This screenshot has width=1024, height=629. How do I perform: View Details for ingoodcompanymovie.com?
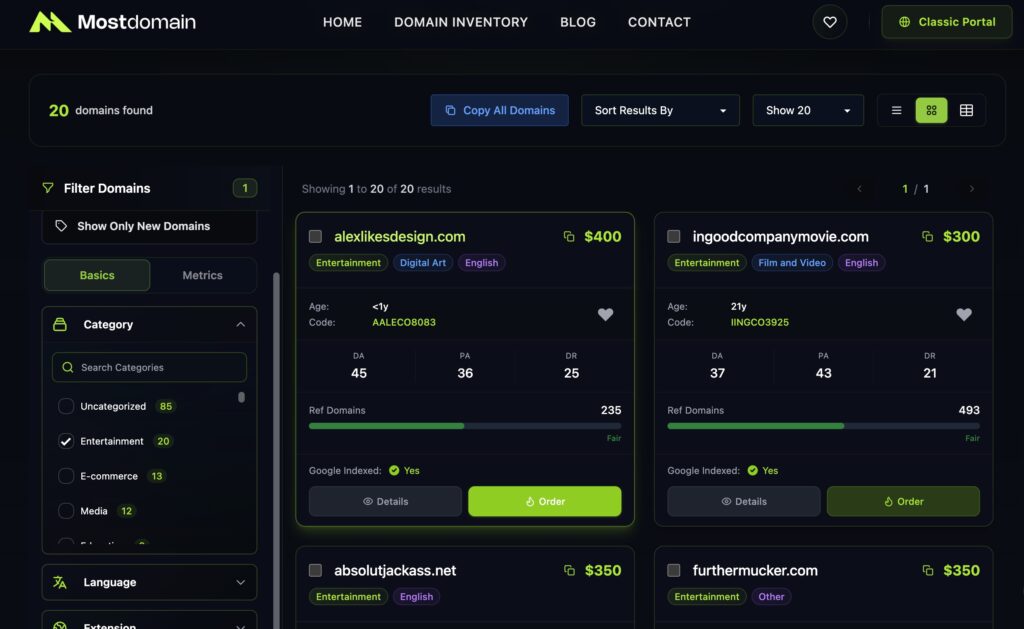(744, 502)
